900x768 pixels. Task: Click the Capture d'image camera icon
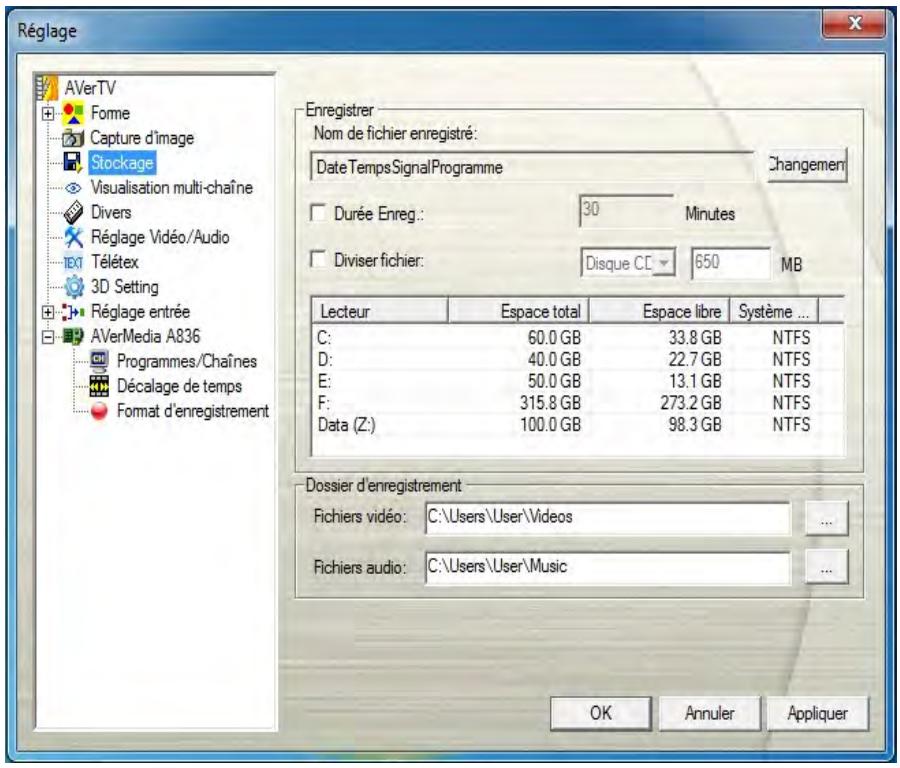(73, 138)
